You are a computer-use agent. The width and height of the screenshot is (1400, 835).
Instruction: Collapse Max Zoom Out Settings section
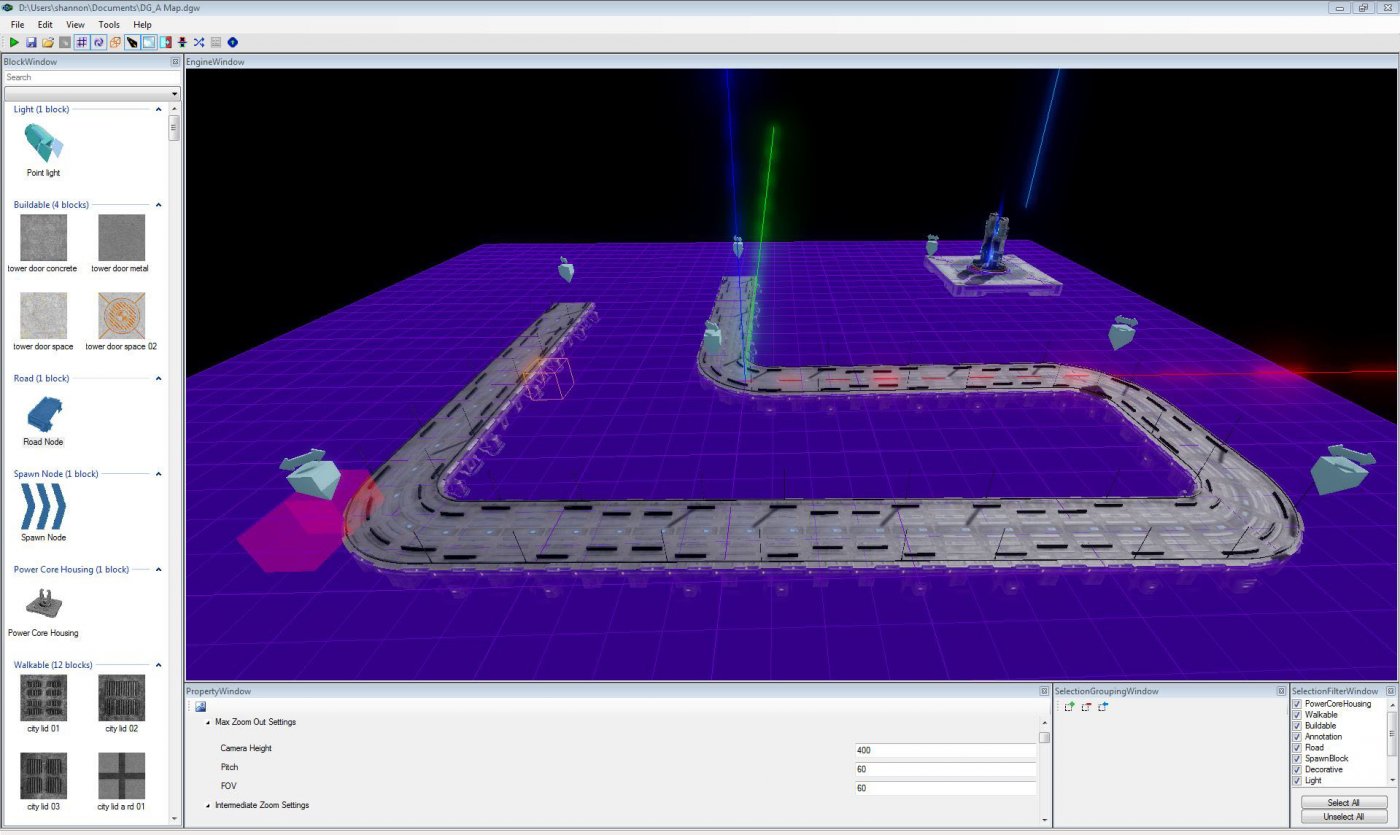pyautogui.click(x=209, y=722)
